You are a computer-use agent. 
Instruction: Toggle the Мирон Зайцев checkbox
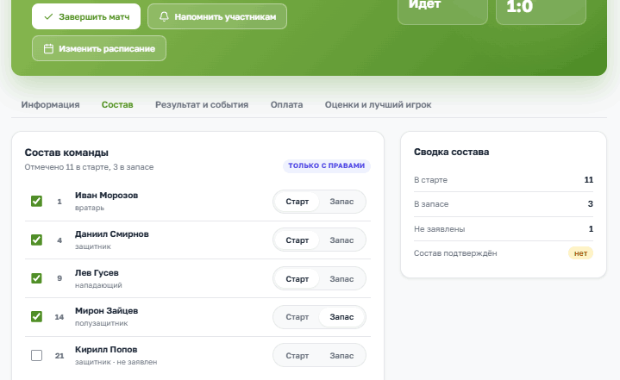click(x=36, y=317)
